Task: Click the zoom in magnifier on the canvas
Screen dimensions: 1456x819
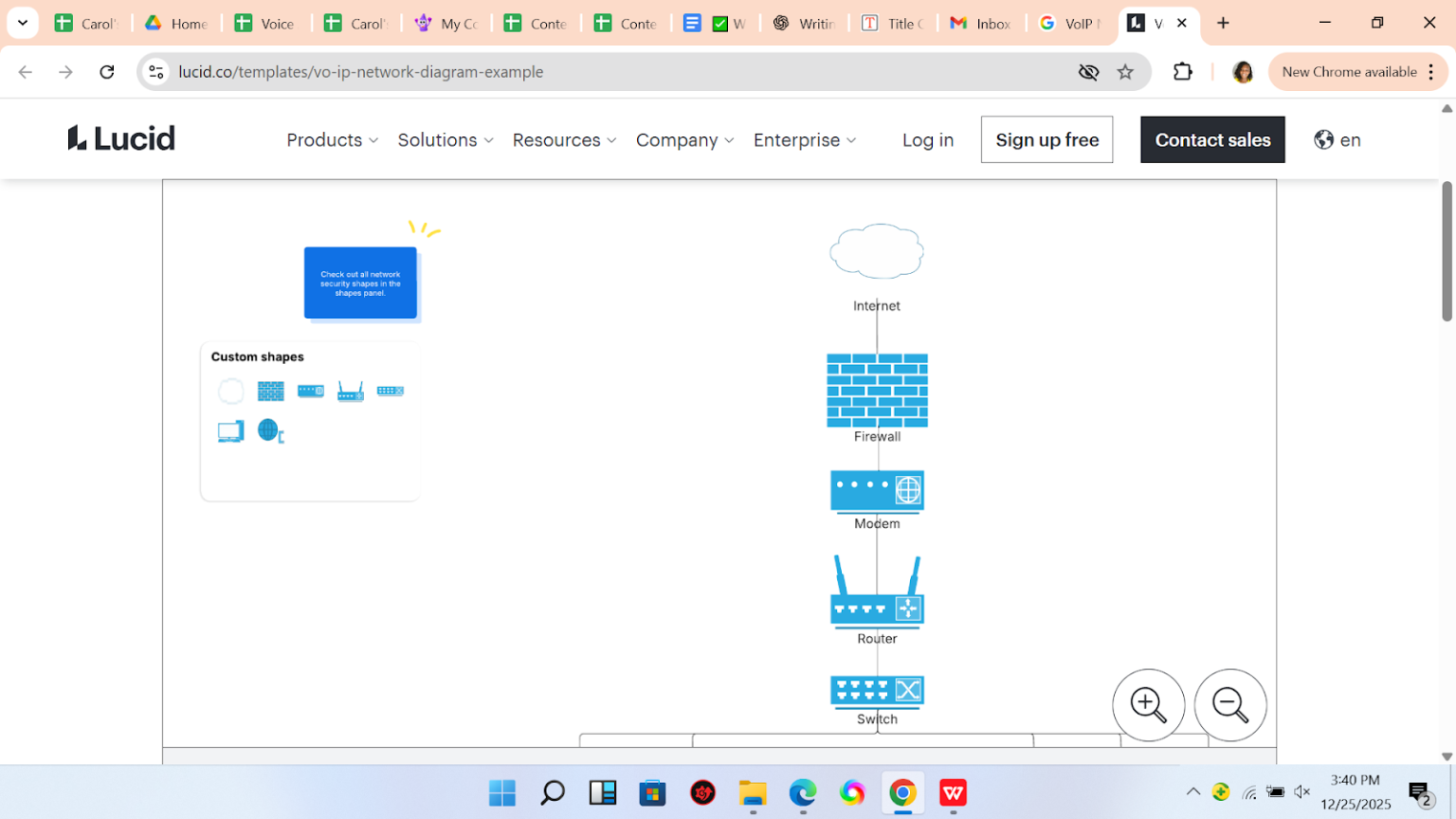Action: pyautogui.click(x=1148, y=704)
